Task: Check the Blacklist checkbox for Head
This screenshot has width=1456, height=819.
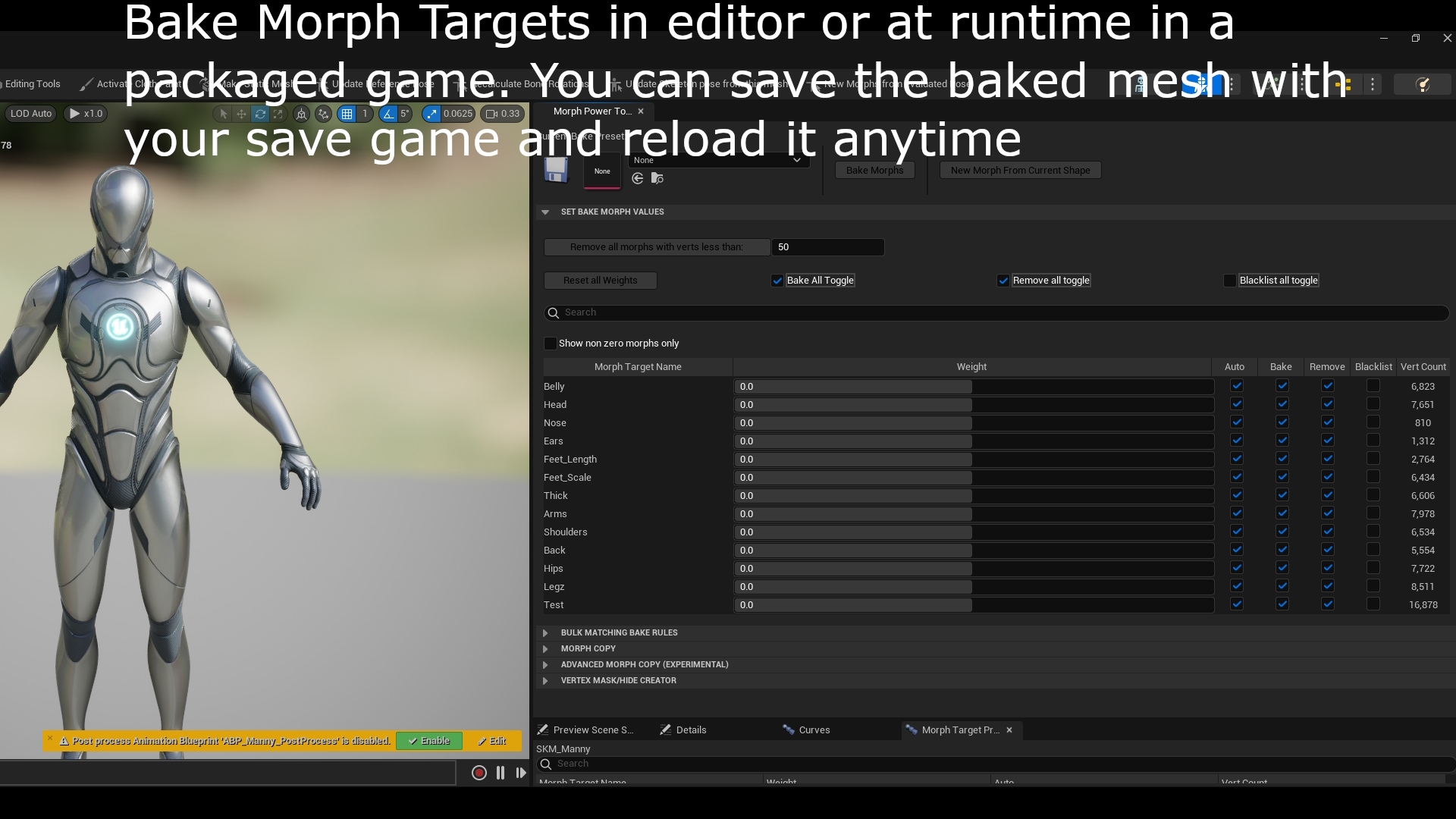Action: [1373, 404]
